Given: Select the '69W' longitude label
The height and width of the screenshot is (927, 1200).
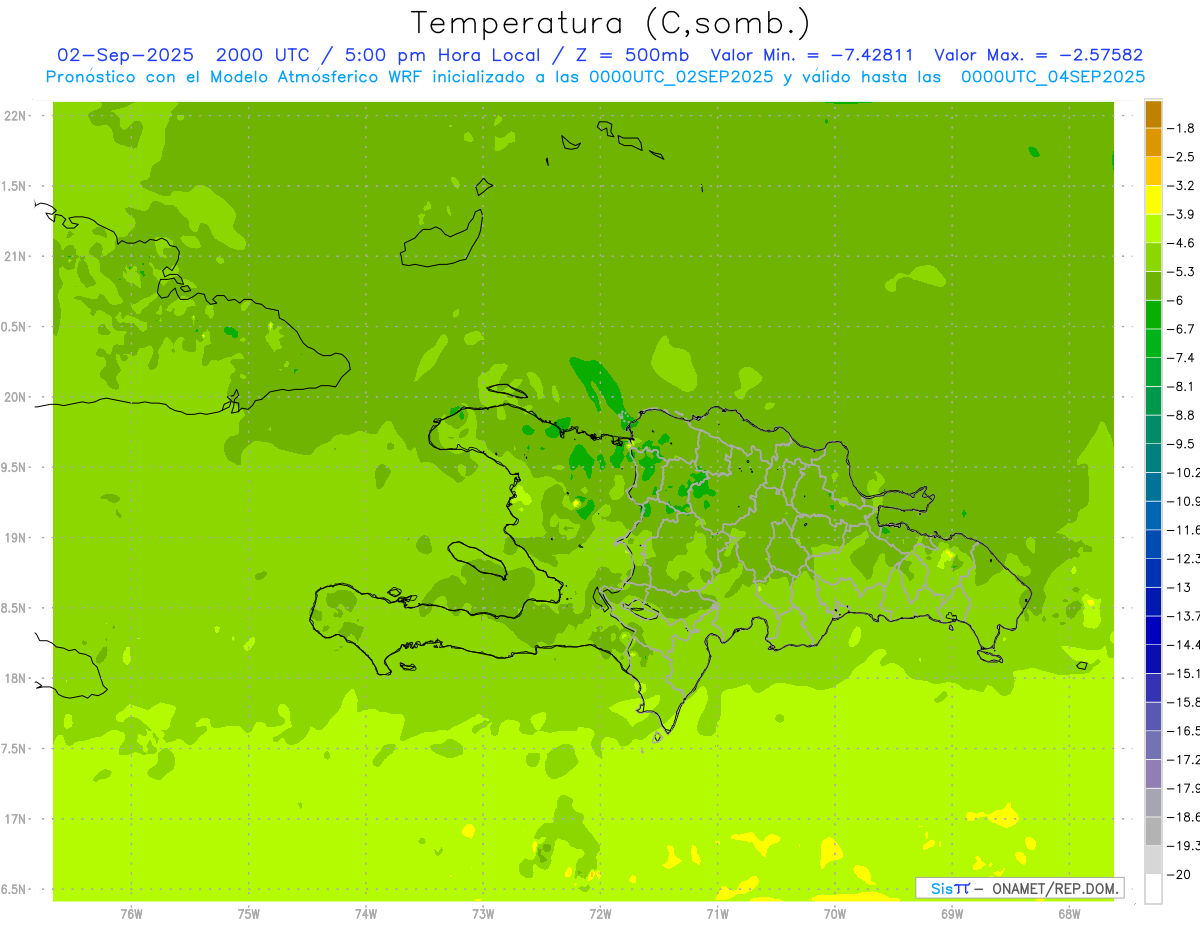Looking at the screenshot, I should tap(951, 914).
